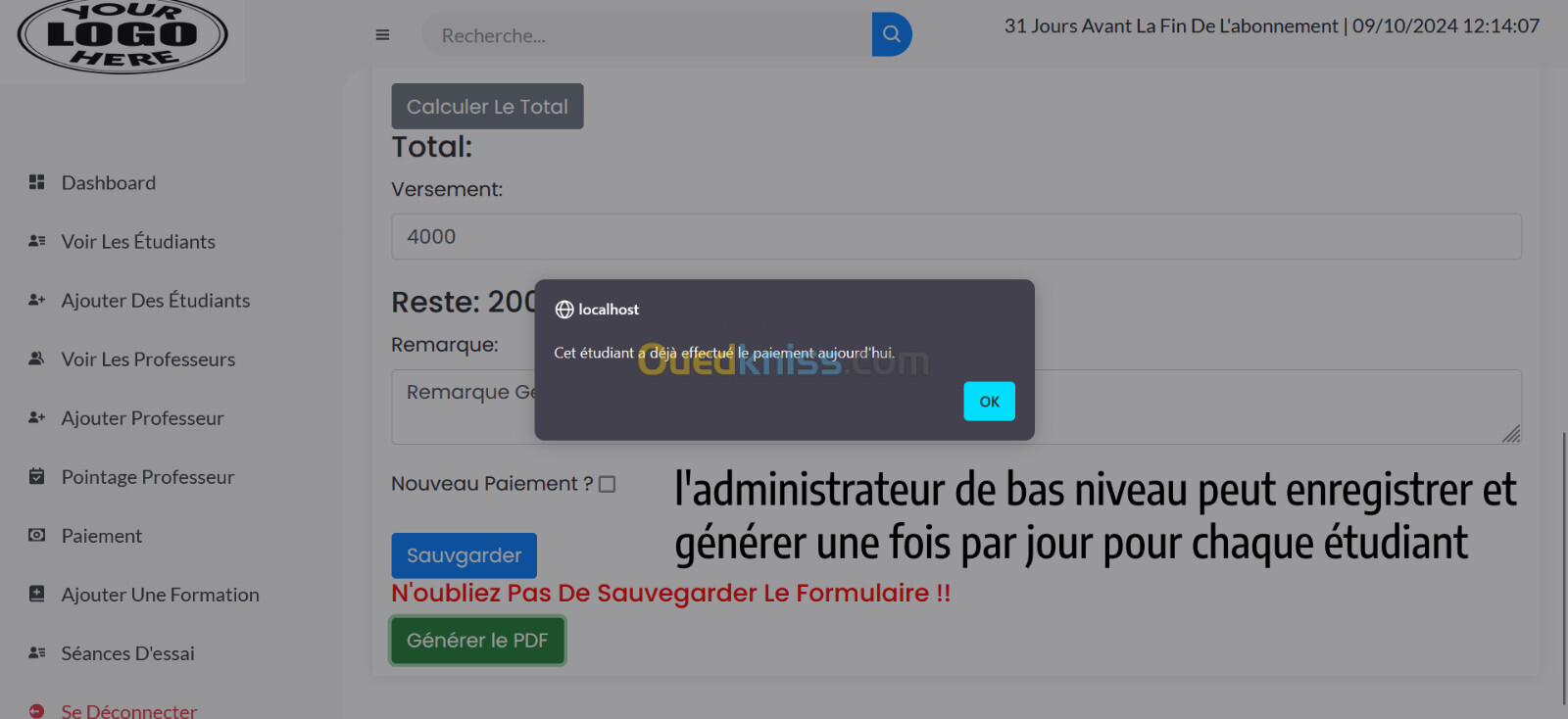Screen dimensions: 1568x719
Task: Go to Paiement page
Action: pos(102,535)
